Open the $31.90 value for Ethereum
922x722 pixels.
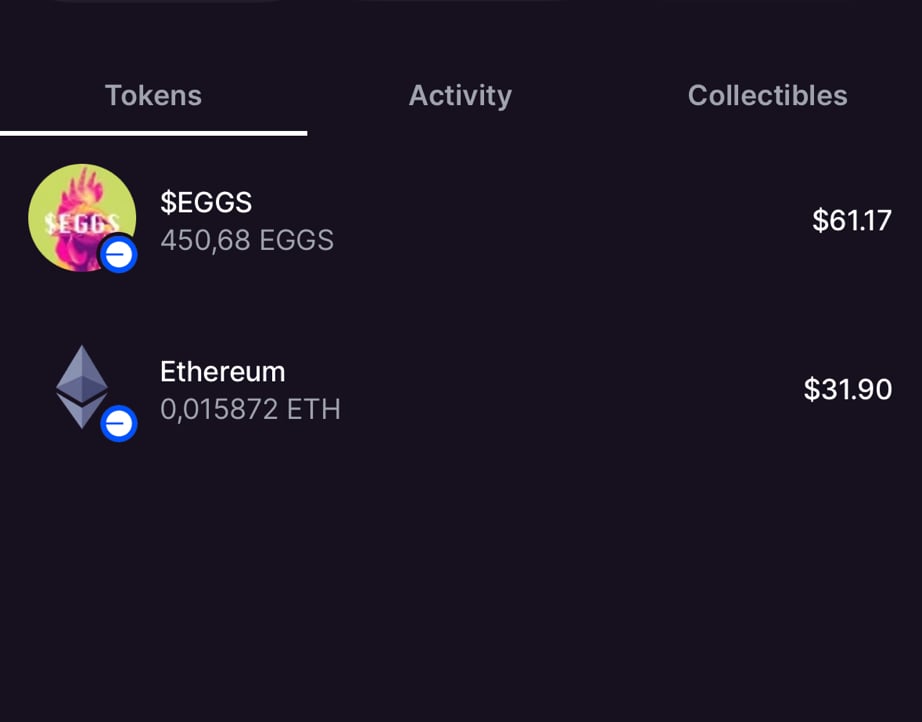[847, 390]
